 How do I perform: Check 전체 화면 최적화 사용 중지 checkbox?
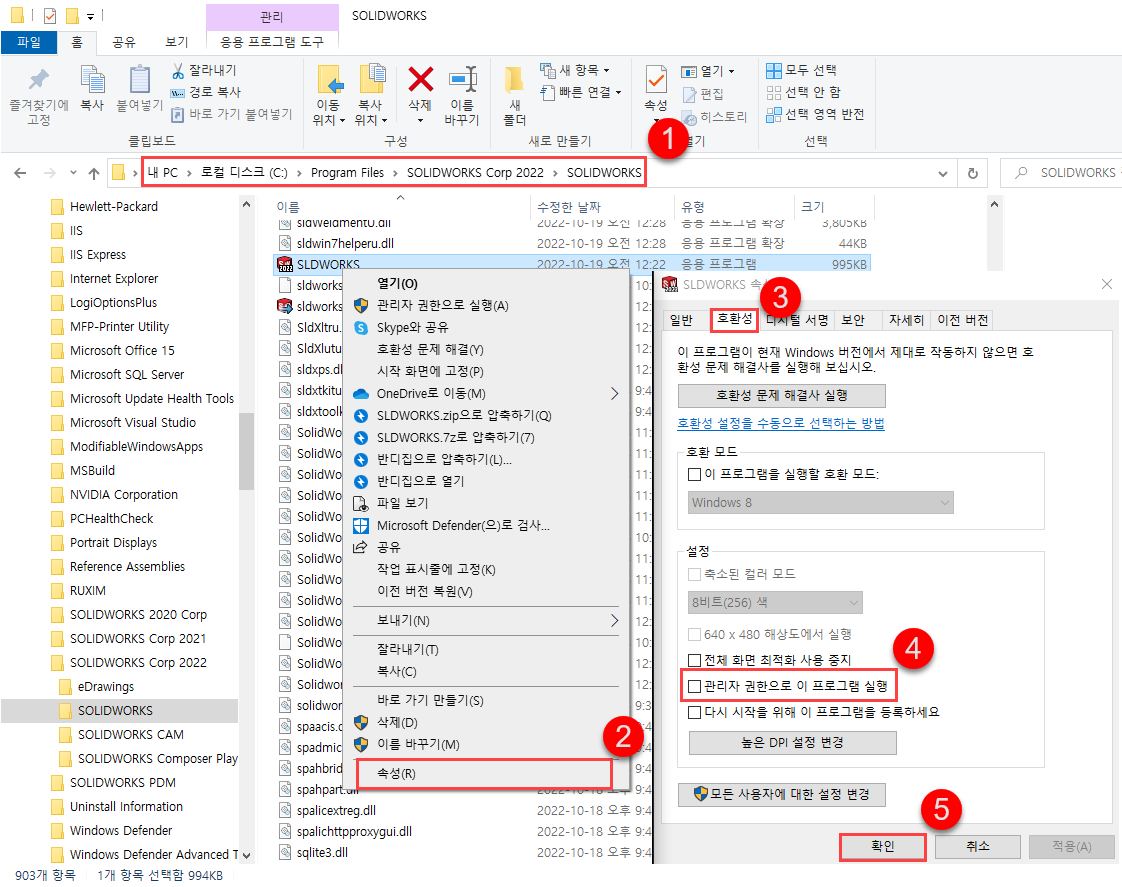click(x=694, y=660)
